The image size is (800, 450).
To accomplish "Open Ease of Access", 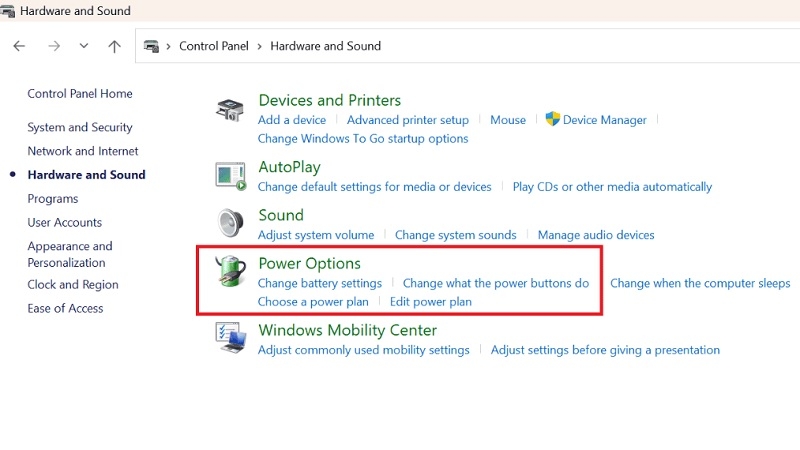I will (65, 308).
